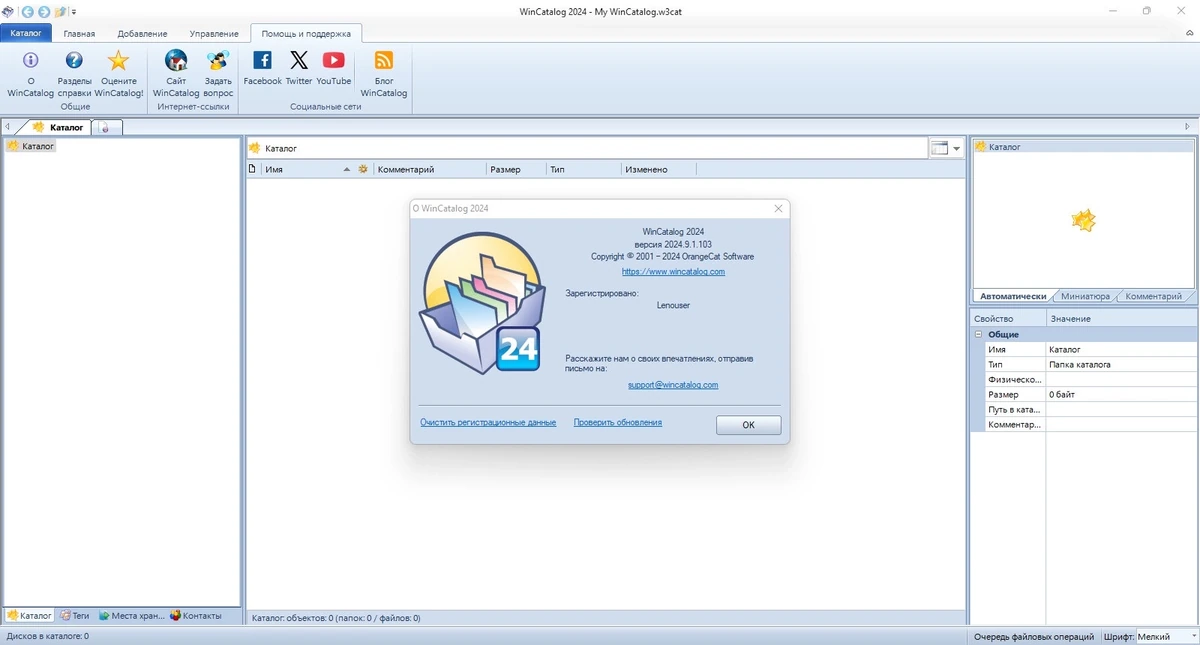1200x645 pixels.
Task: Open the Twitter X icon
Action: click(x=299, y=60)
